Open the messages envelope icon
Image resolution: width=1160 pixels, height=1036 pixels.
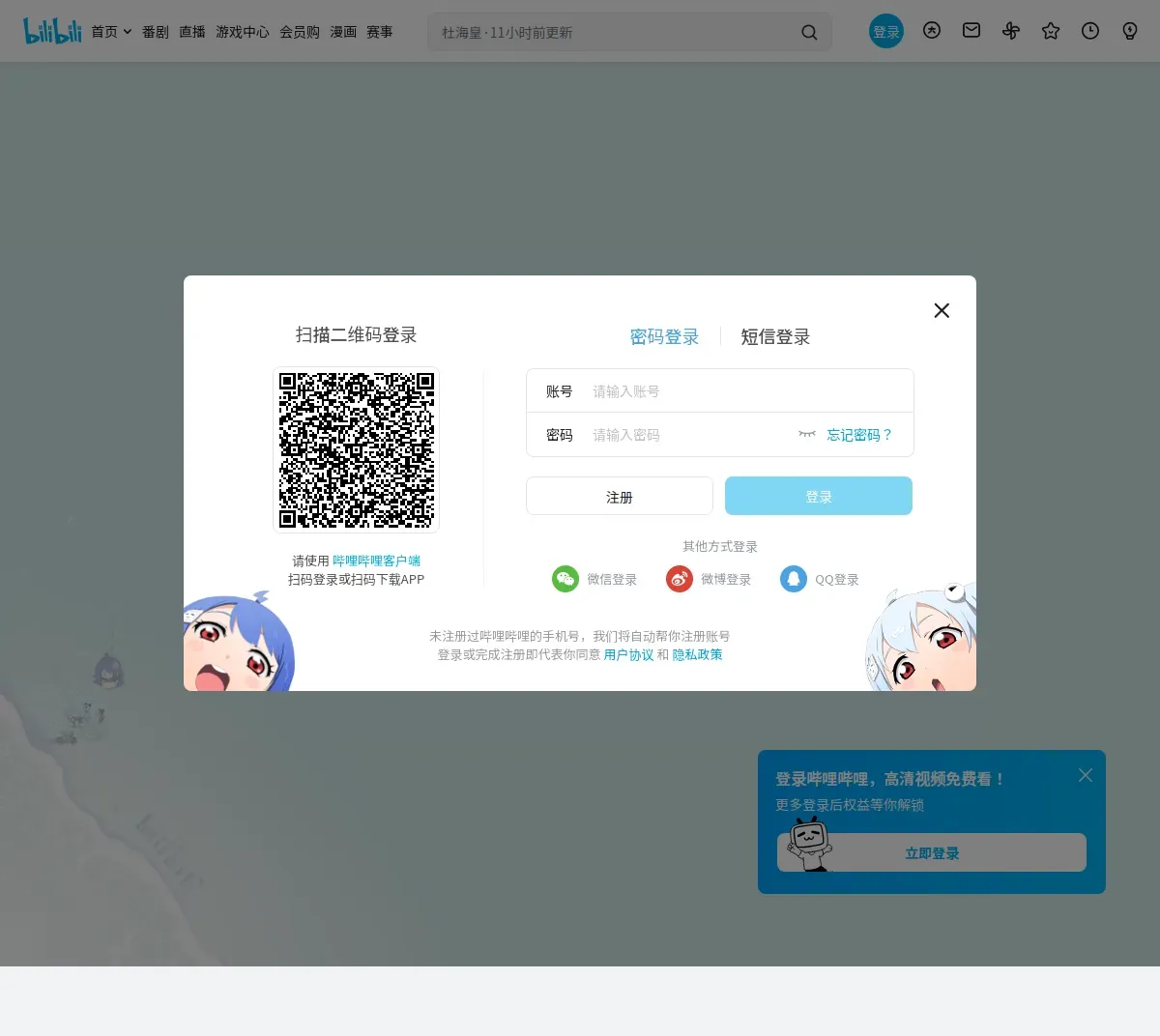tap(971, 31)
